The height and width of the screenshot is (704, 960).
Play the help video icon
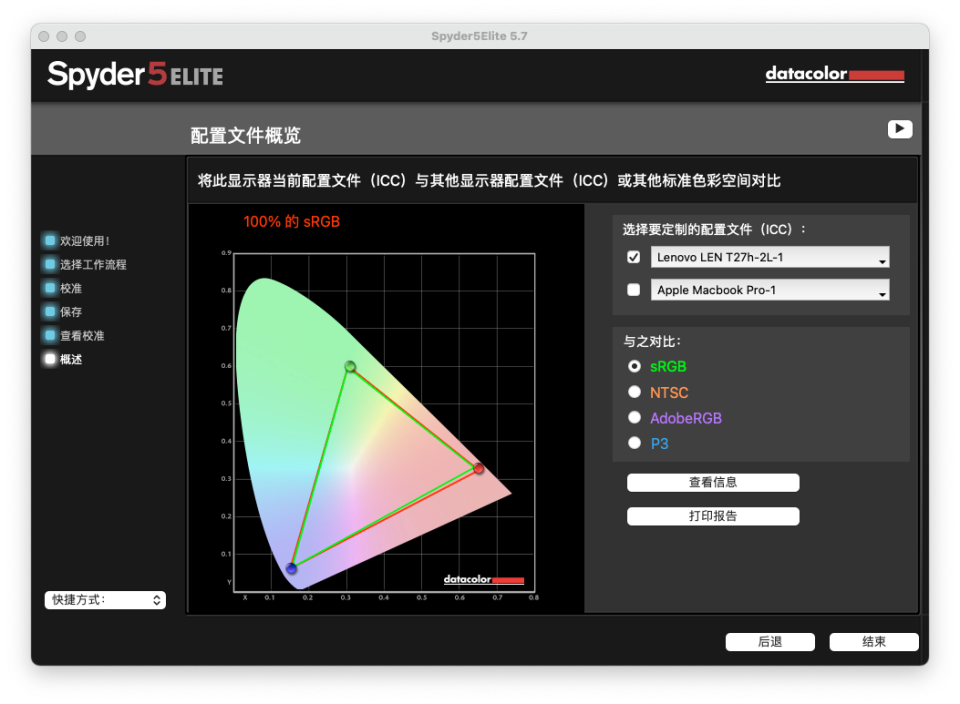tap(899, 129)
